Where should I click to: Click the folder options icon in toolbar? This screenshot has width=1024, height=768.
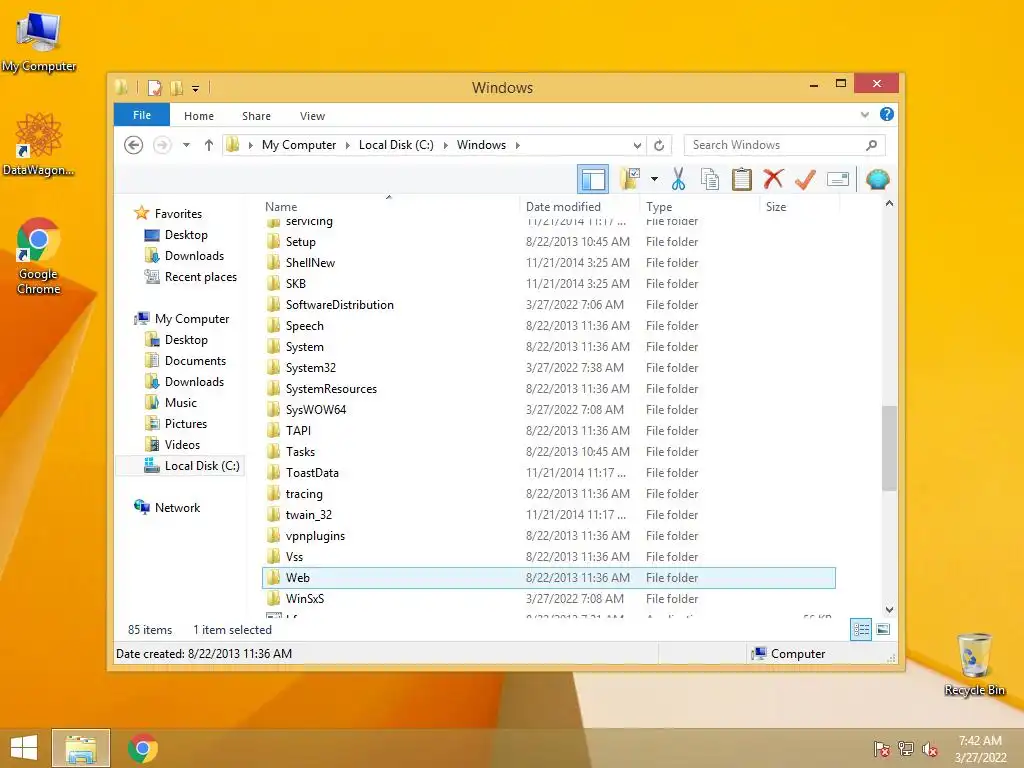630,179
